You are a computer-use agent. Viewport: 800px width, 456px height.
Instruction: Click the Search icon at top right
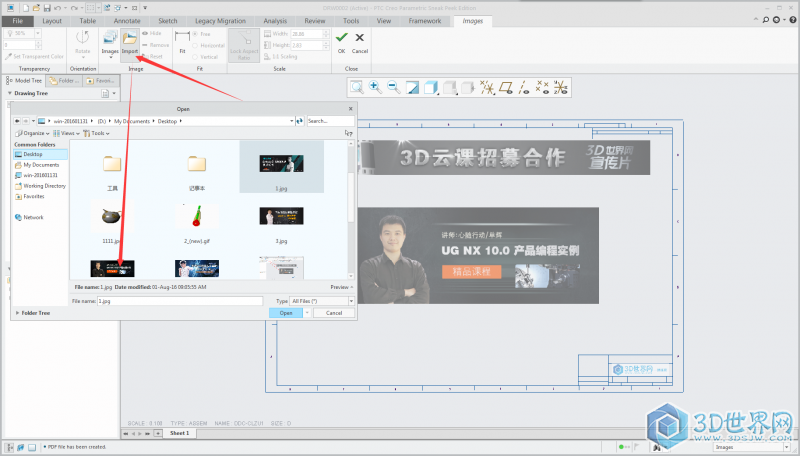766,20
